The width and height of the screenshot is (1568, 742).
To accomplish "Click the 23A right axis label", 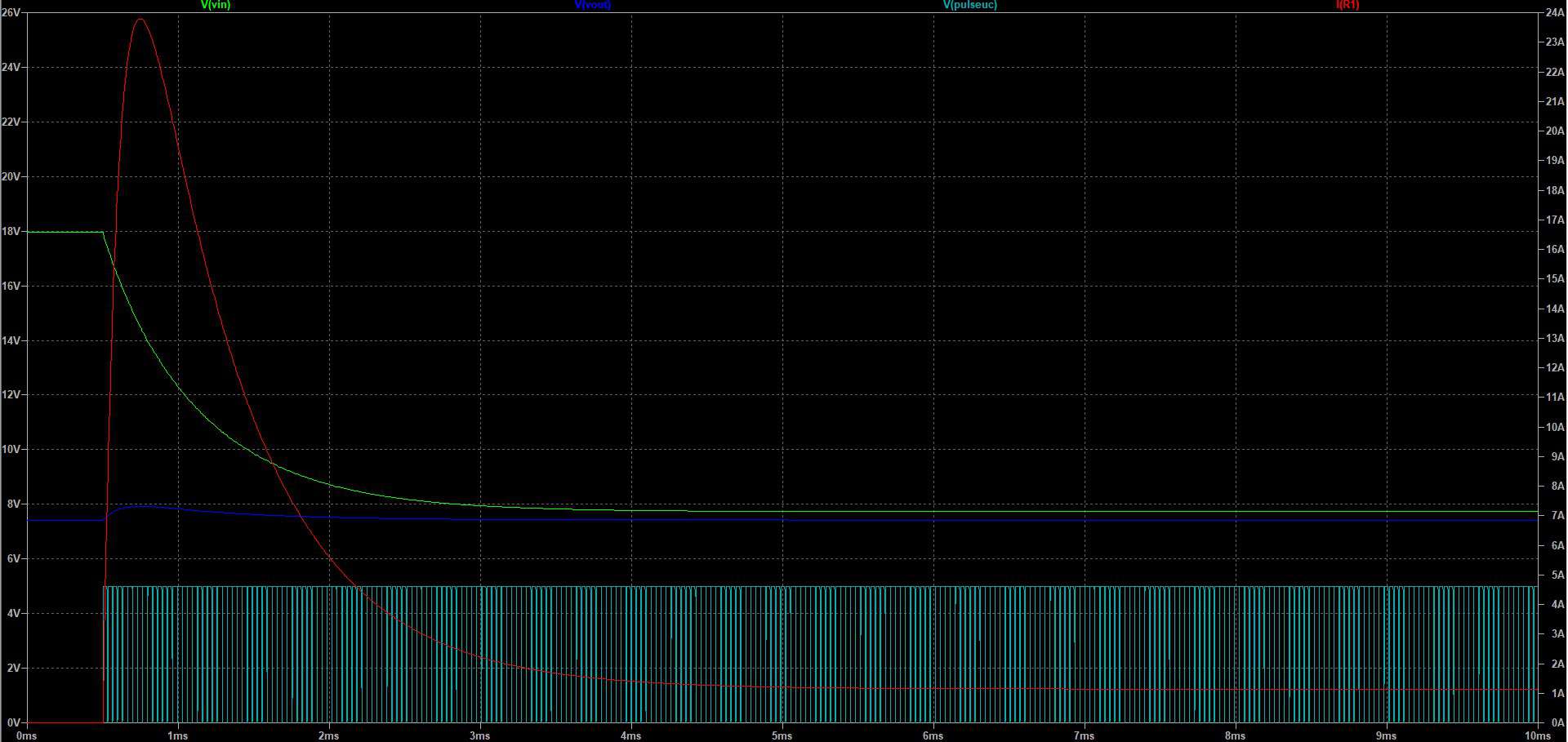I will tap(1555, 42).
